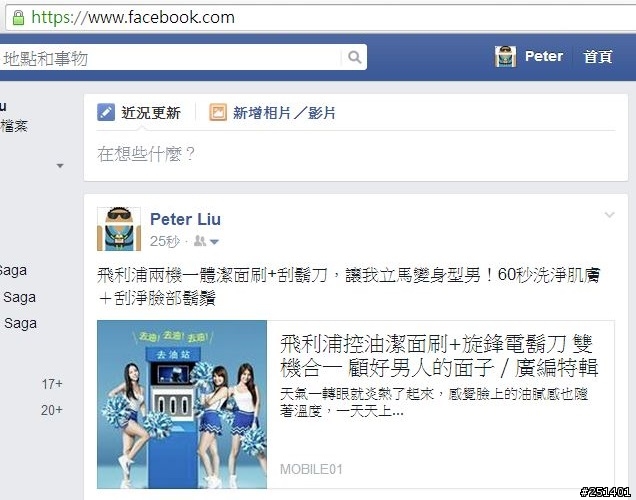This screenshot has width=636, height=500.
Task: Focus the Facebook search field
Action: click(170, 58)
